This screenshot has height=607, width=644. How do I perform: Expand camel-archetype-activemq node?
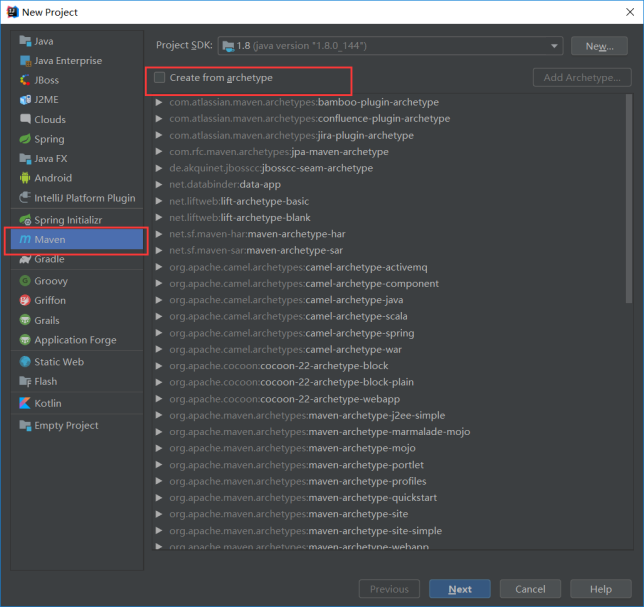pyautogui.click(x=159, y=267)
